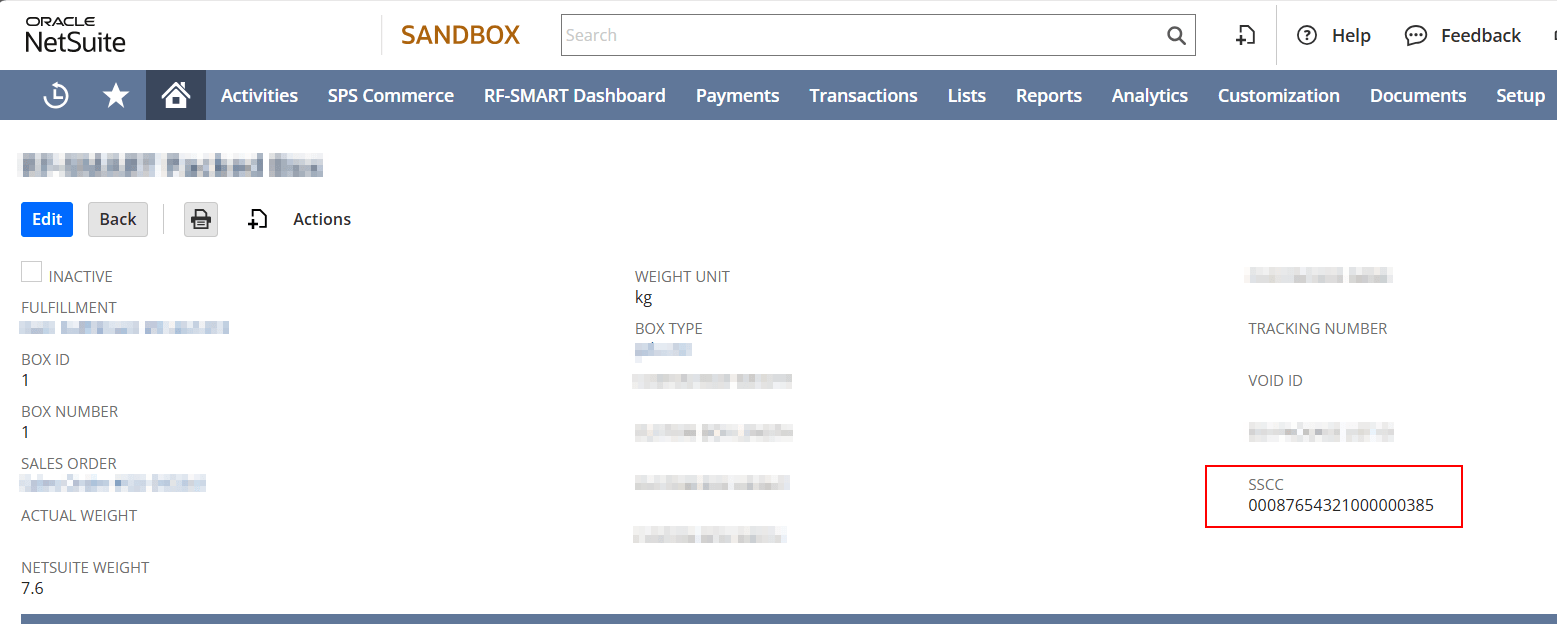Open the Reports menu
Image resolution: width=1557 pixels, height=624 pixels.
coord(1048,94)
